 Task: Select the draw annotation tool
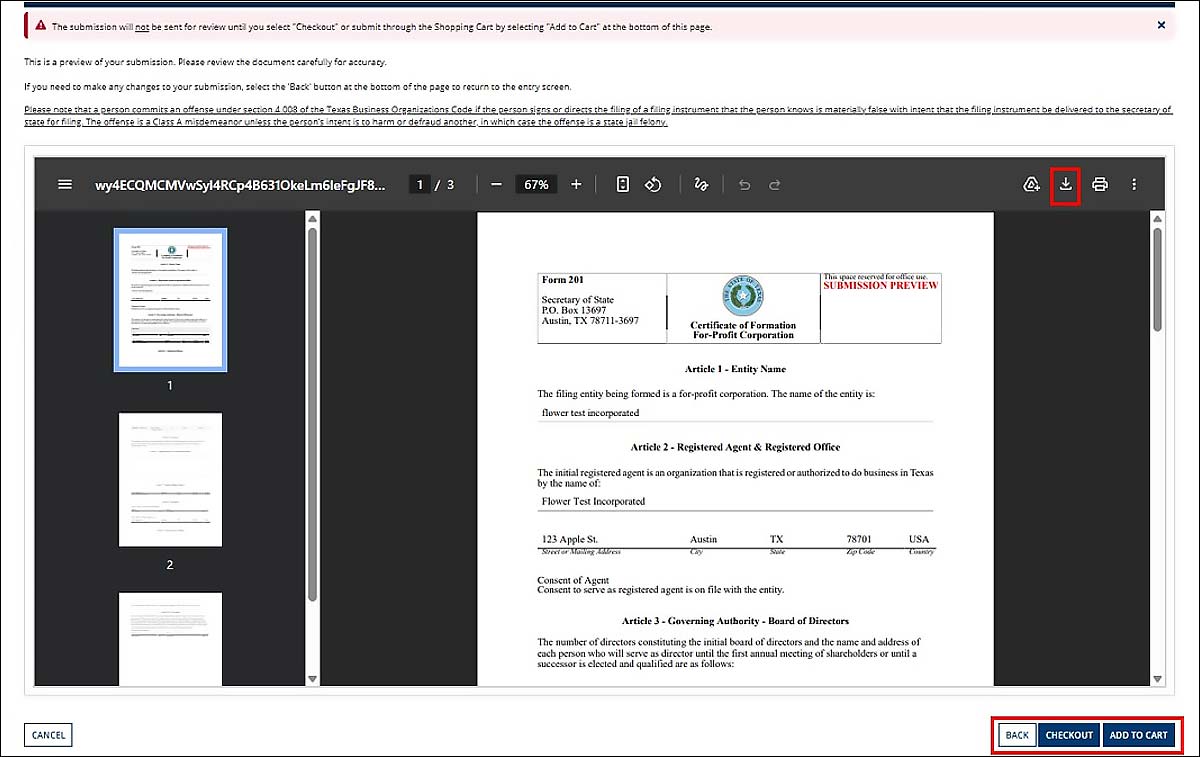701,185
